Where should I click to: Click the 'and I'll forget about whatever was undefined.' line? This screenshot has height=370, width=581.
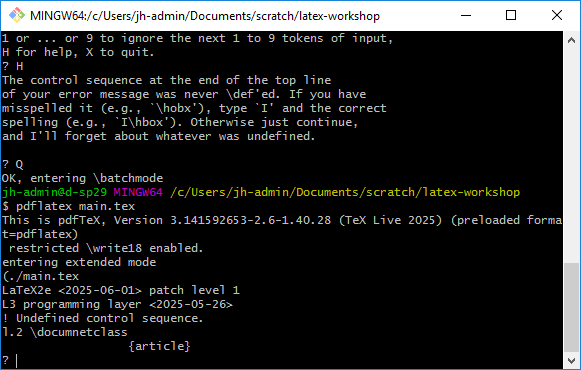159,136
